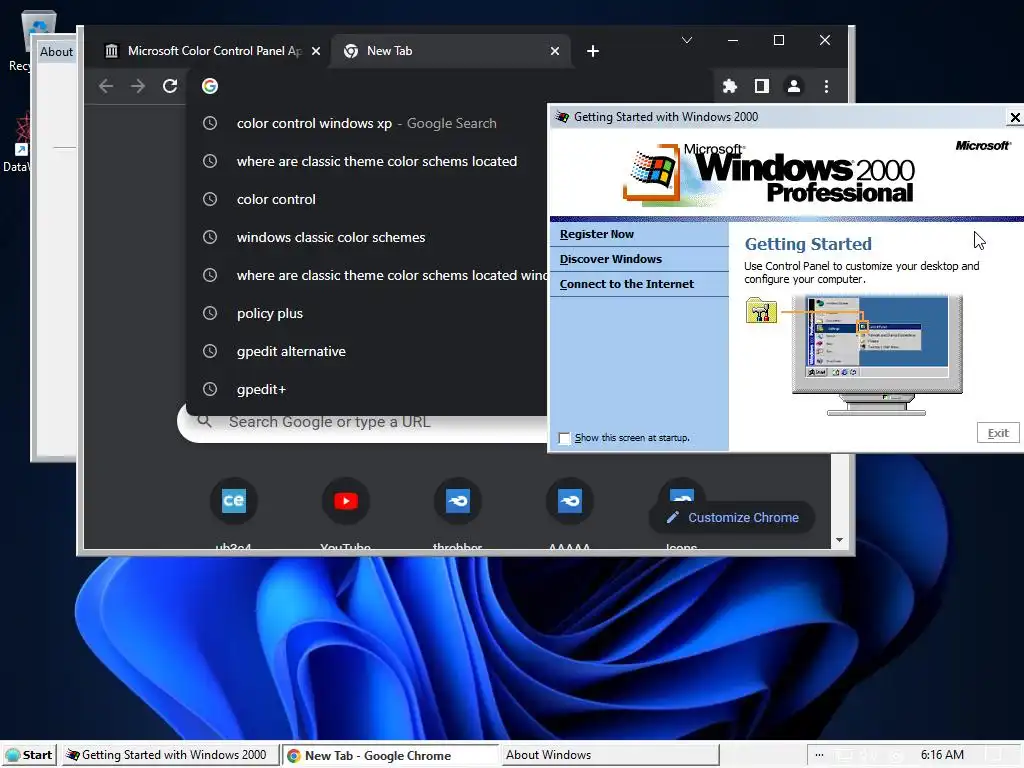Close the Microsoft Color Control Panel tab

pos(316,51)
